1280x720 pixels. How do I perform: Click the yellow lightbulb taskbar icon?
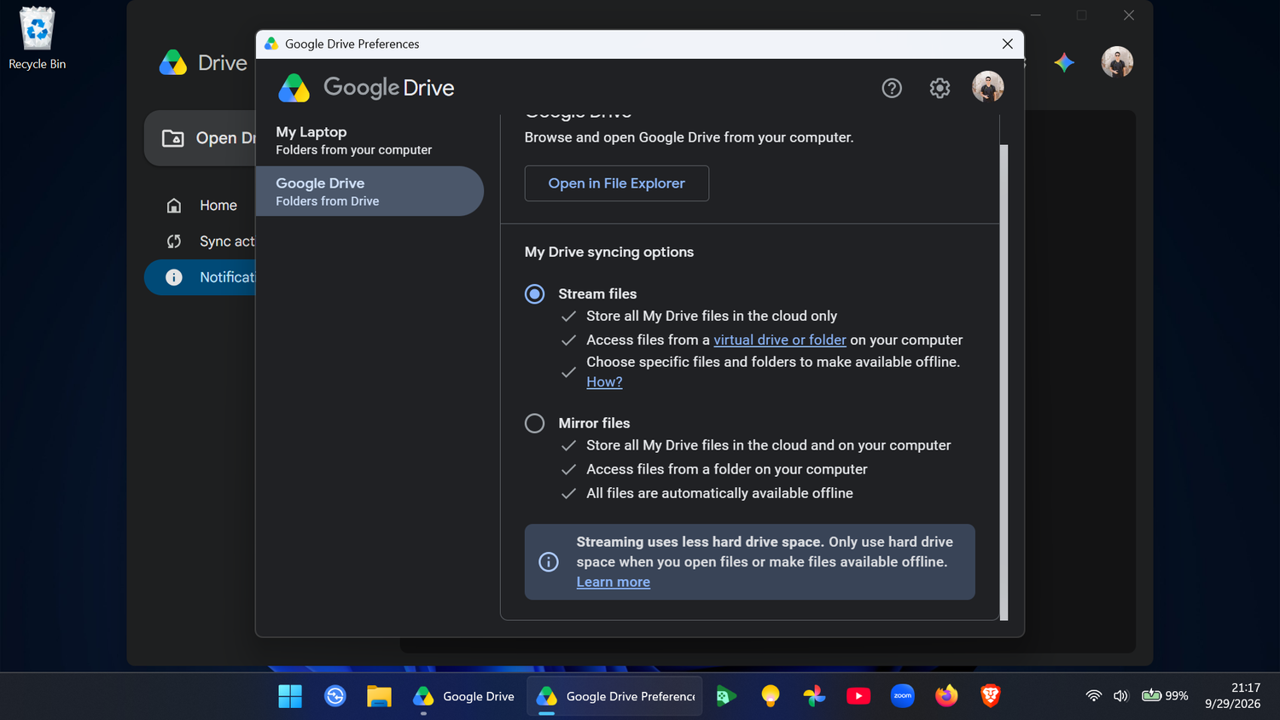click(770, 696)
